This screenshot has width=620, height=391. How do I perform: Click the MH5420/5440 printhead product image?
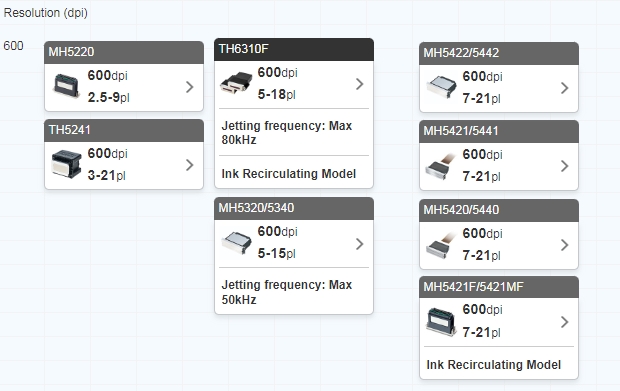[x=440, y=245]
